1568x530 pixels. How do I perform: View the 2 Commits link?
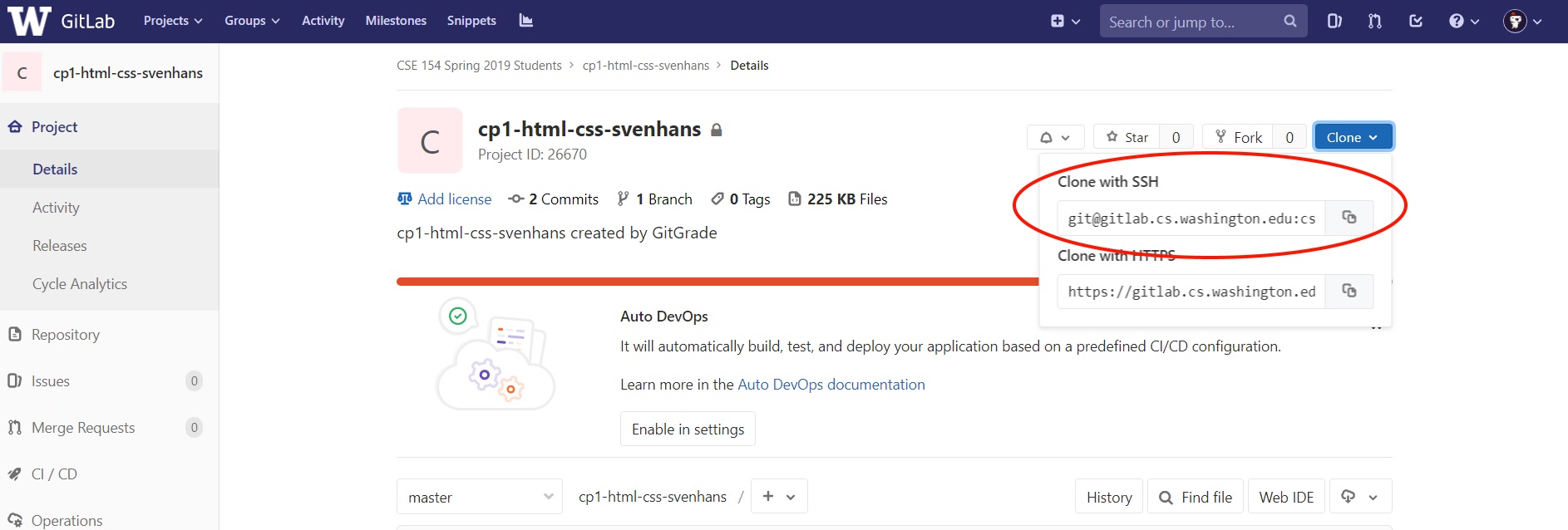coord(554,199)
